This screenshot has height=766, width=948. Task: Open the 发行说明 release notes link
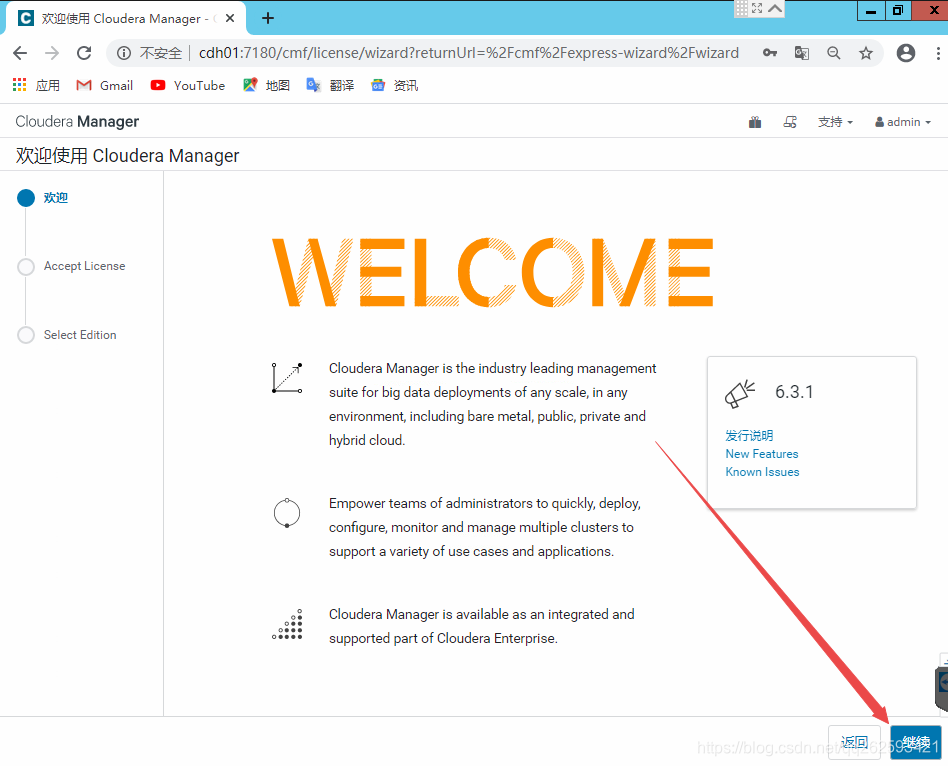coord(749,435)
